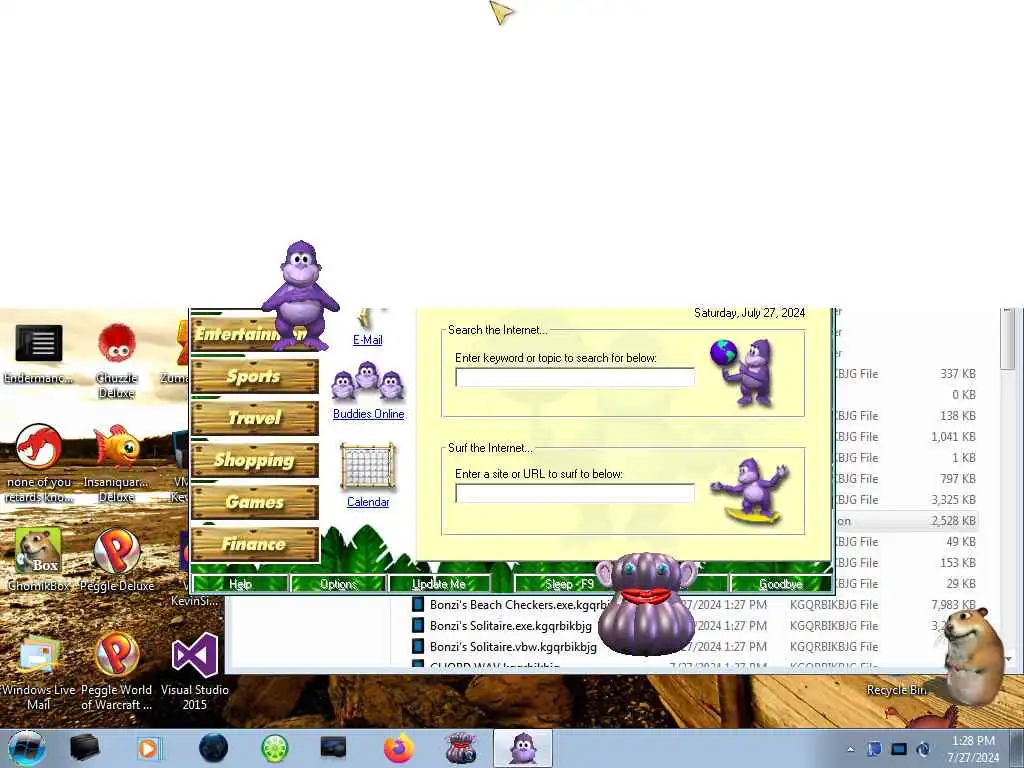Screen dimensions: 1024x768
Task: Open the Insaniquarium Deluxe goldfish icon
Action: click(x=117, y=463)
